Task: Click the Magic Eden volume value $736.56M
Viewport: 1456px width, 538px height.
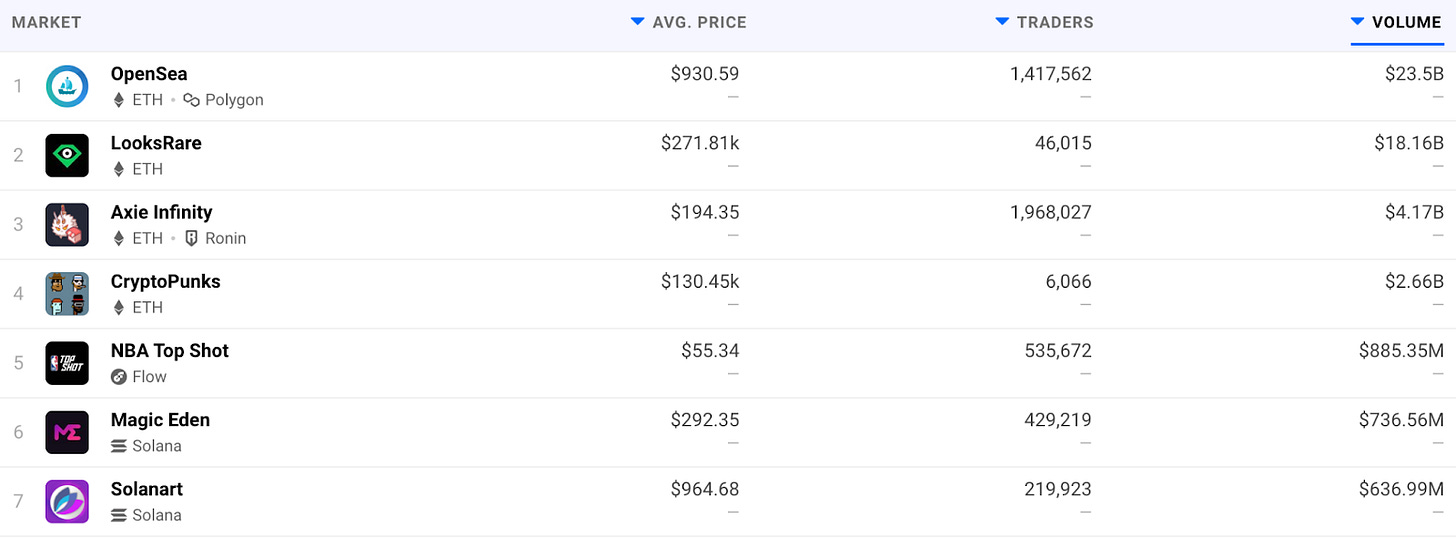Action: [x=1401, y=420]
